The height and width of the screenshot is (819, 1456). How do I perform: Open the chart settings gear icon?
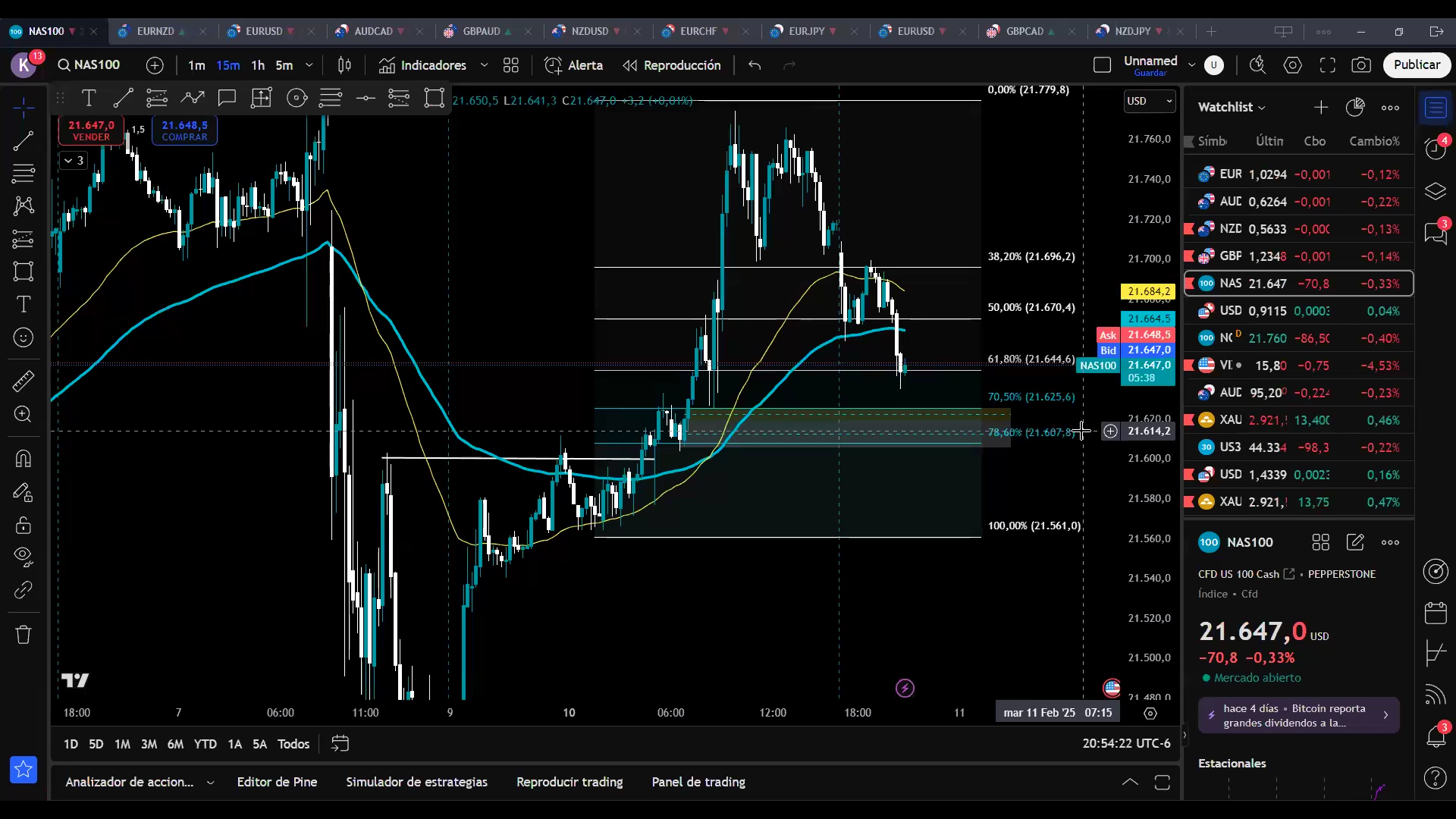pos(1292,65)
